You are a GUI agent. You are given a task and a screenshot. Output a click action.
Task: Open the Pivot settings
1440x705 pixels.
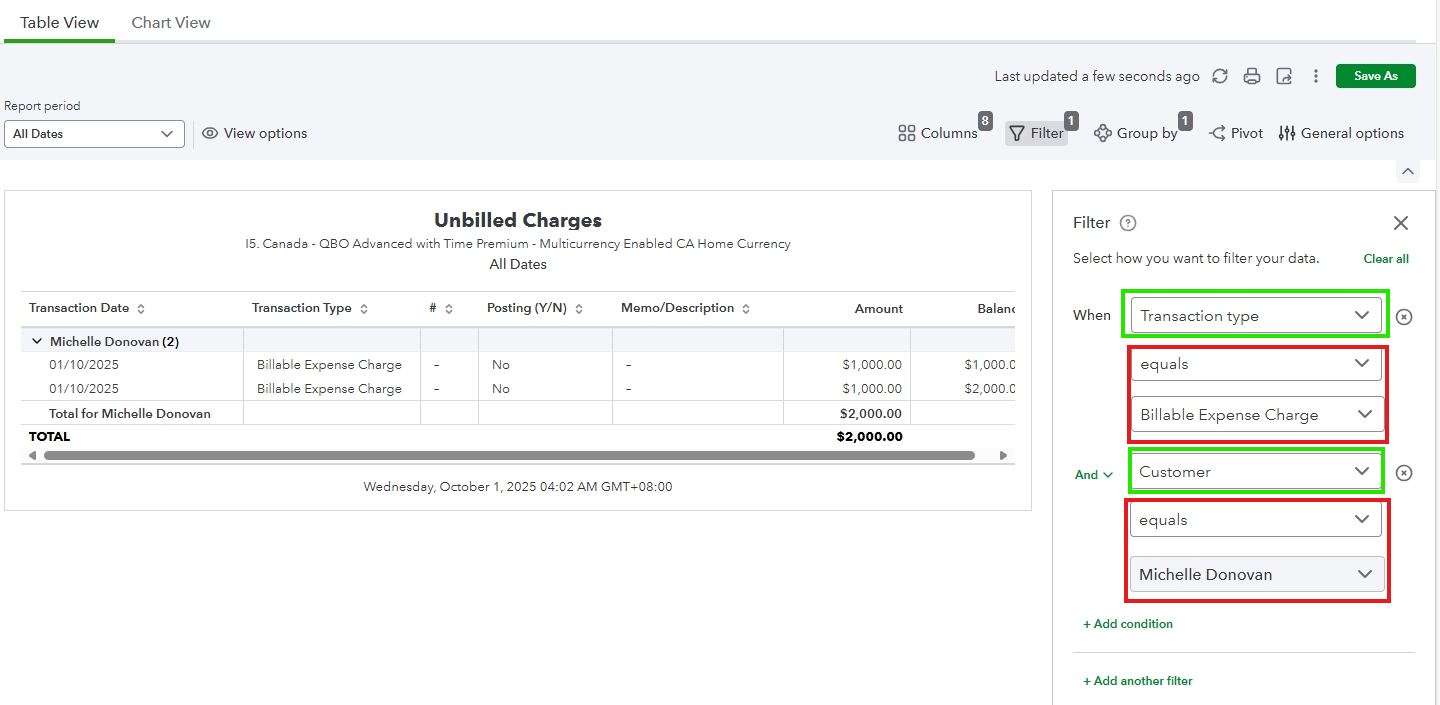(1236, 133)
